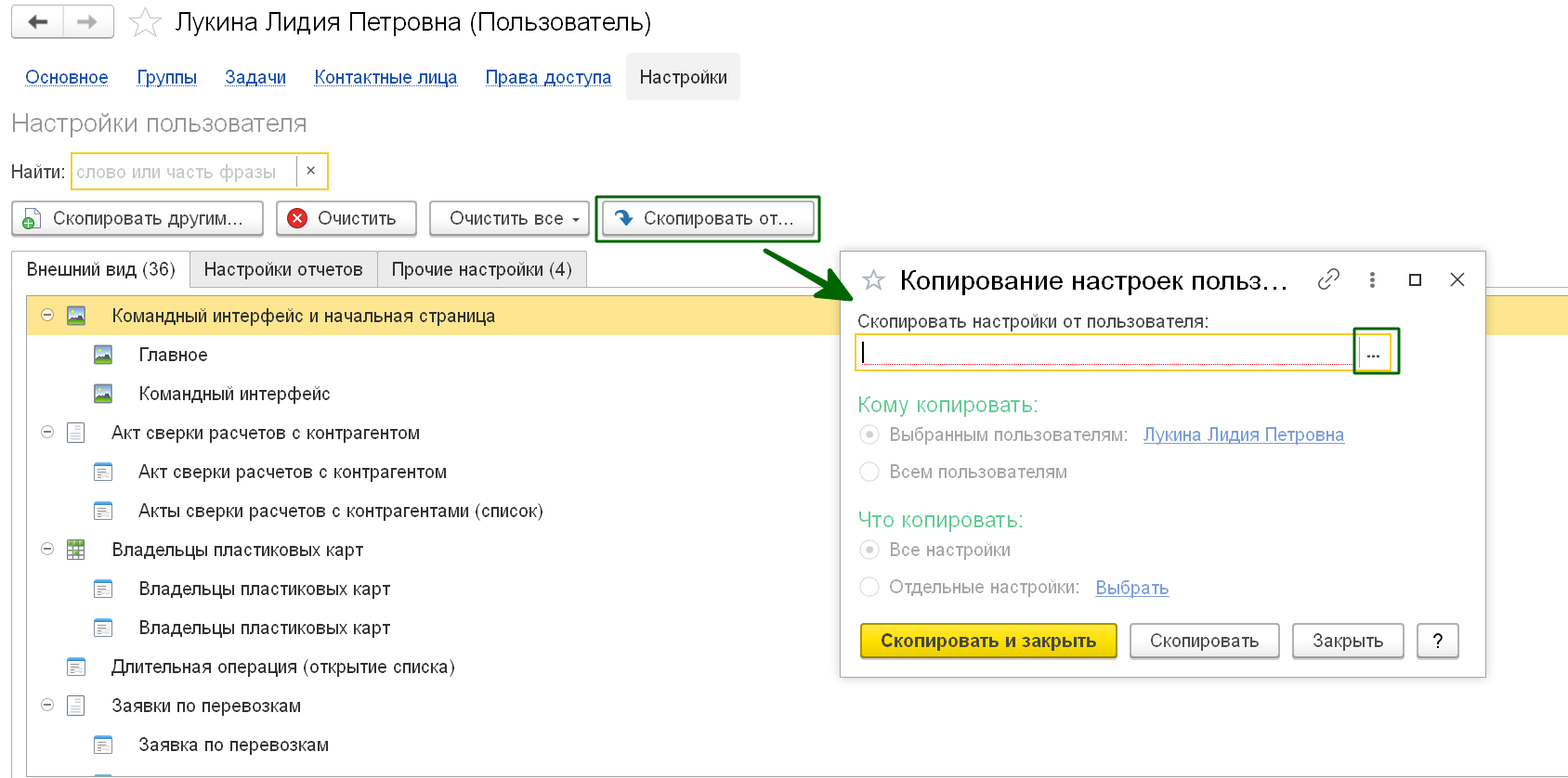1568x778 pixels.
Task: Click the form icon of Длительная операция row
Action: 76,667
